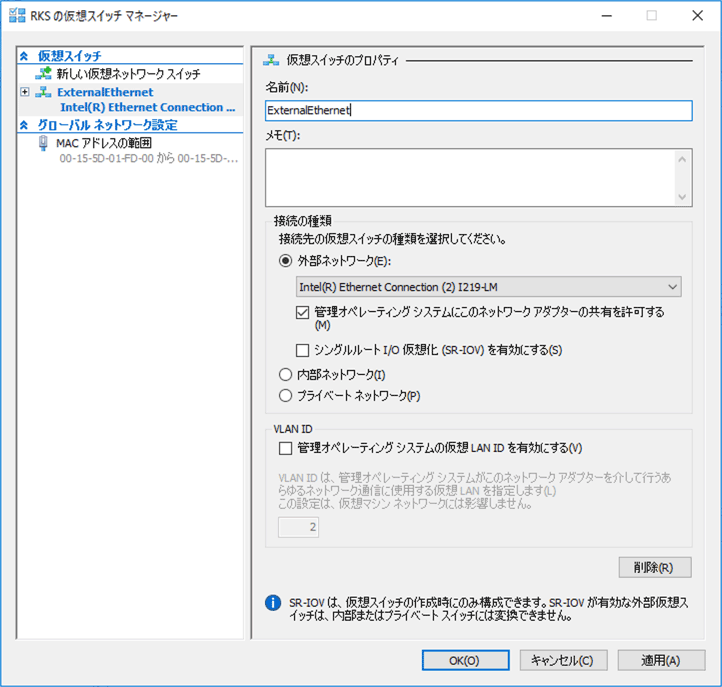This screenshot has height=687, width=722.
Task: Click inside the メモ notes text area
Action: pos(470,177)
